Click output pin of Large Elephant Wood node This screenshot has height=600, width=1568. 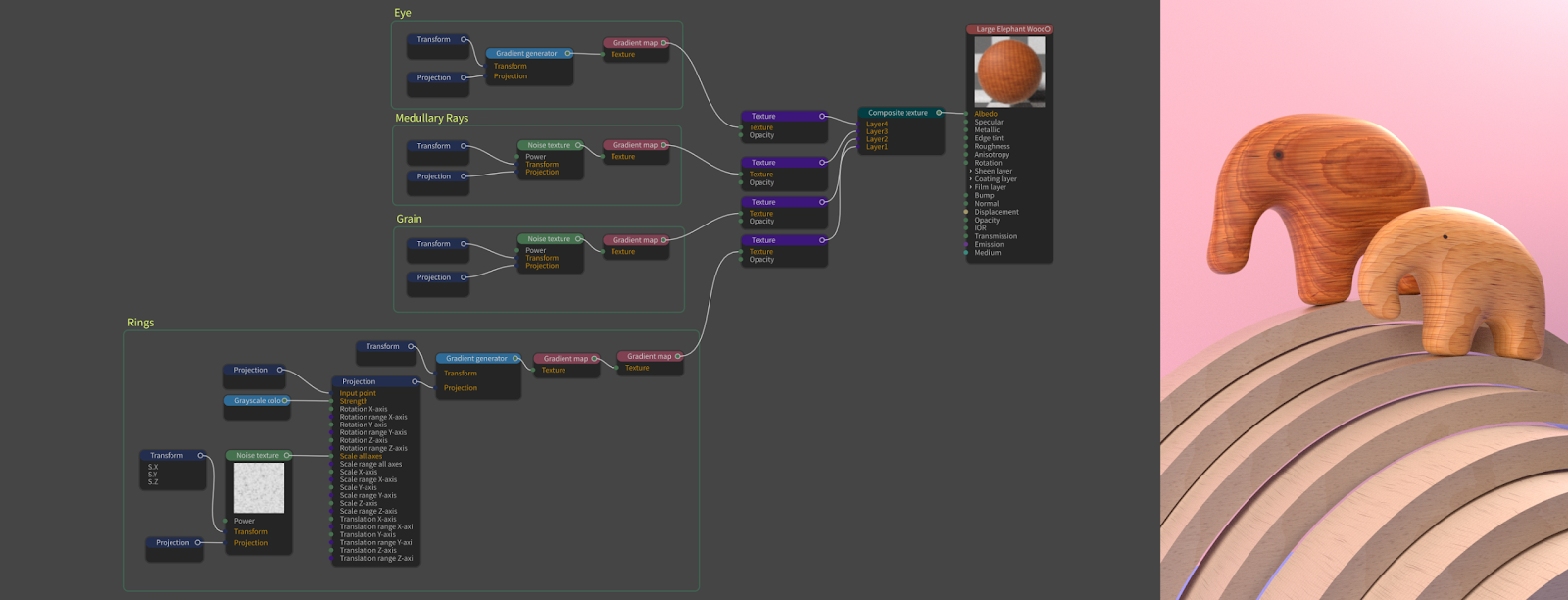point(1047,29)
